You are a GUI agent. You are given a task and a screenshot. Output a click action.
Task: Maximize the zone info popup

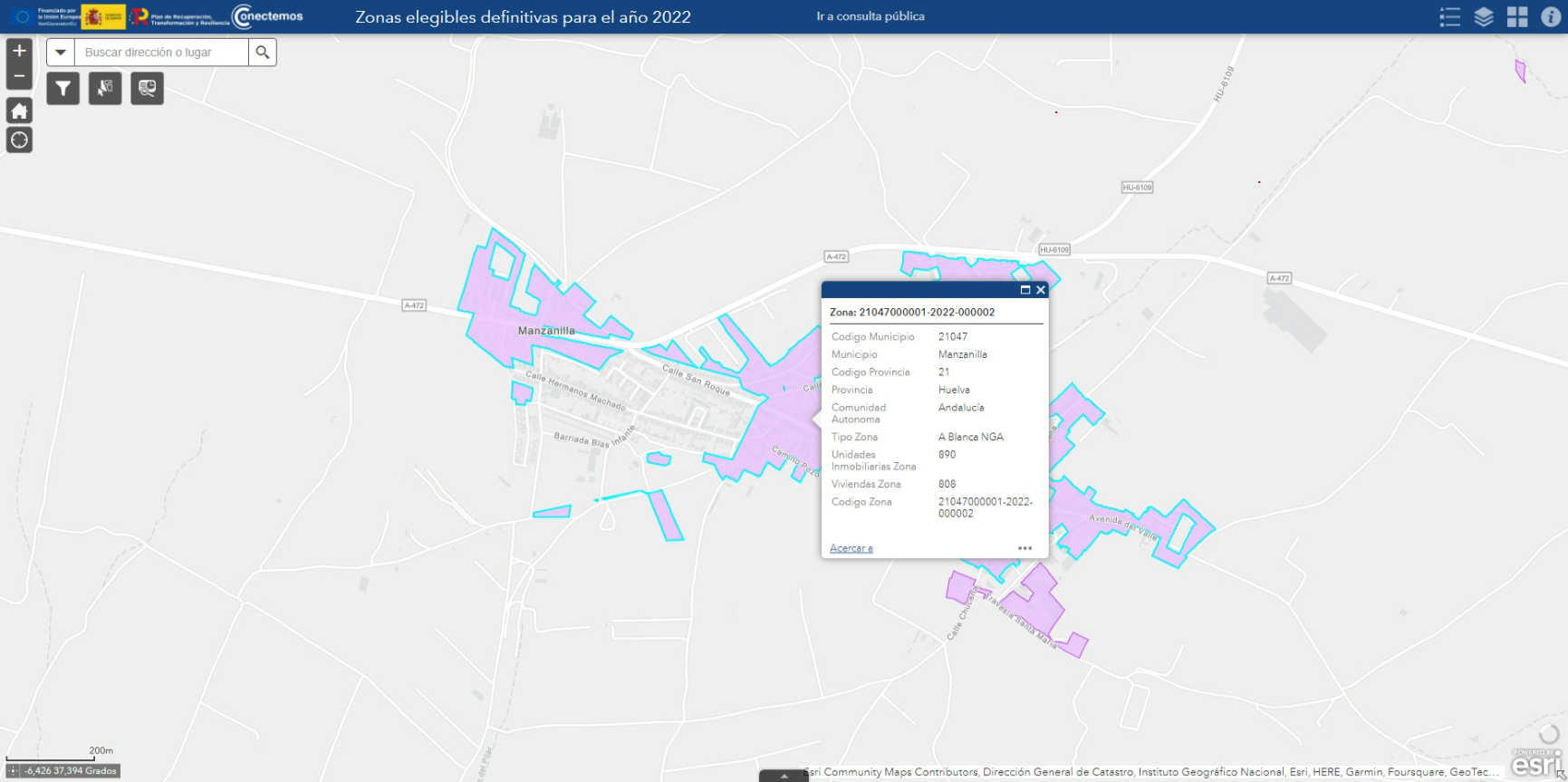point(1025,290)
